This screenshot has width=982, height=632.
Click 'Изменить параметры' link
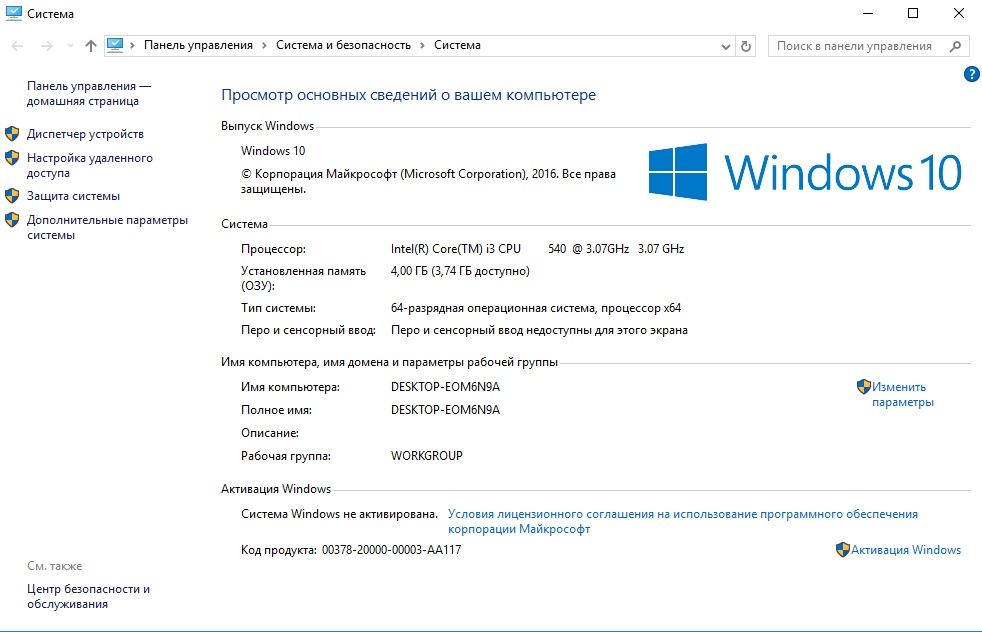[902, 394]
